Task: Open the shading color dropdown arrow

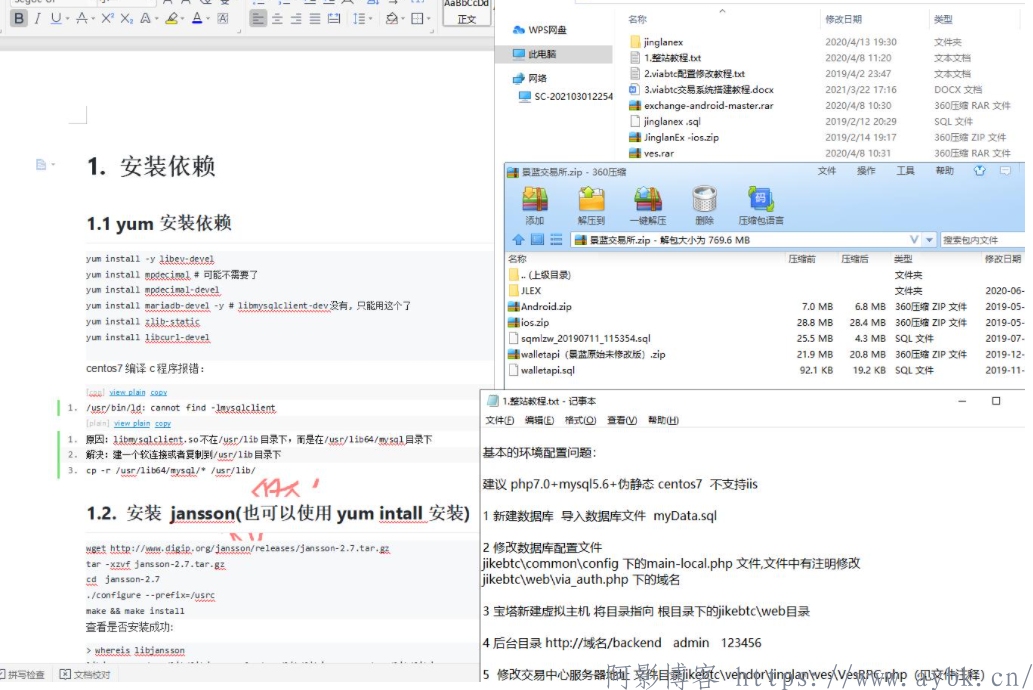Action: click(x=403, y=19)
